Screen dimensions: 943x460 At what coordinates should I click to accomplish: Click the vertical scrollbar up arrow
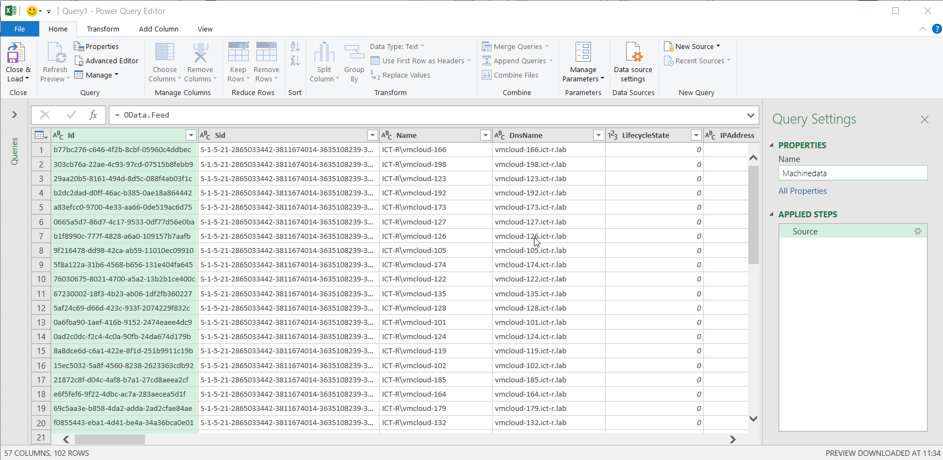pos(754,158)
